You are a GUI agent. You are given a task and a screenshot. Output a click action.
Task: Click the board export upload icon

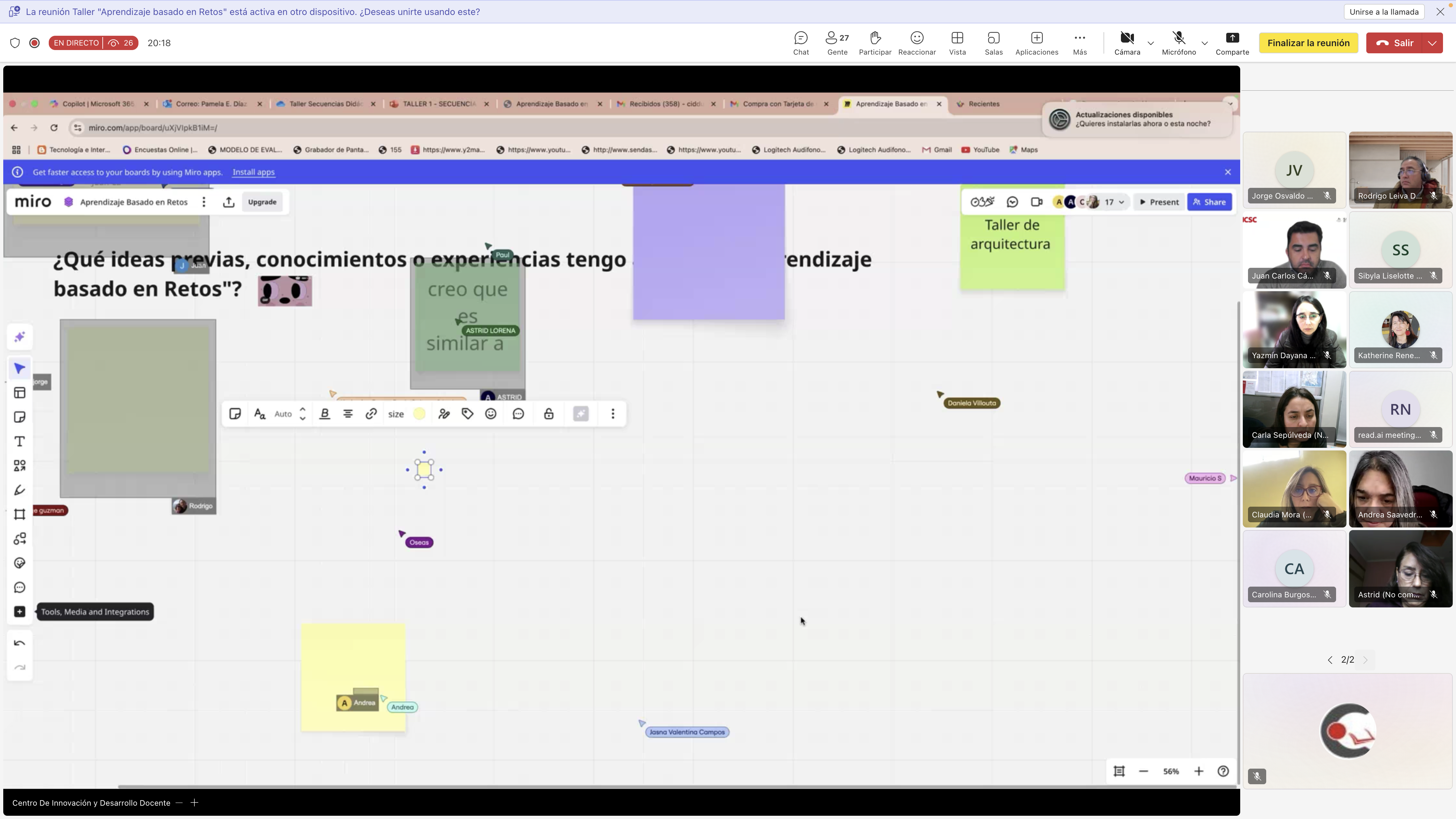229,202
